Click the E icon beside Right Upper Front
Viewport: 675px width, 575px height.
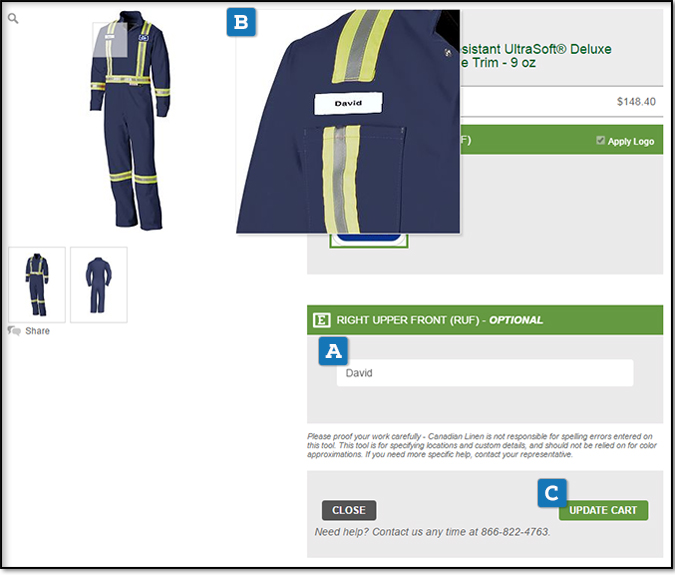pos(322,320)
